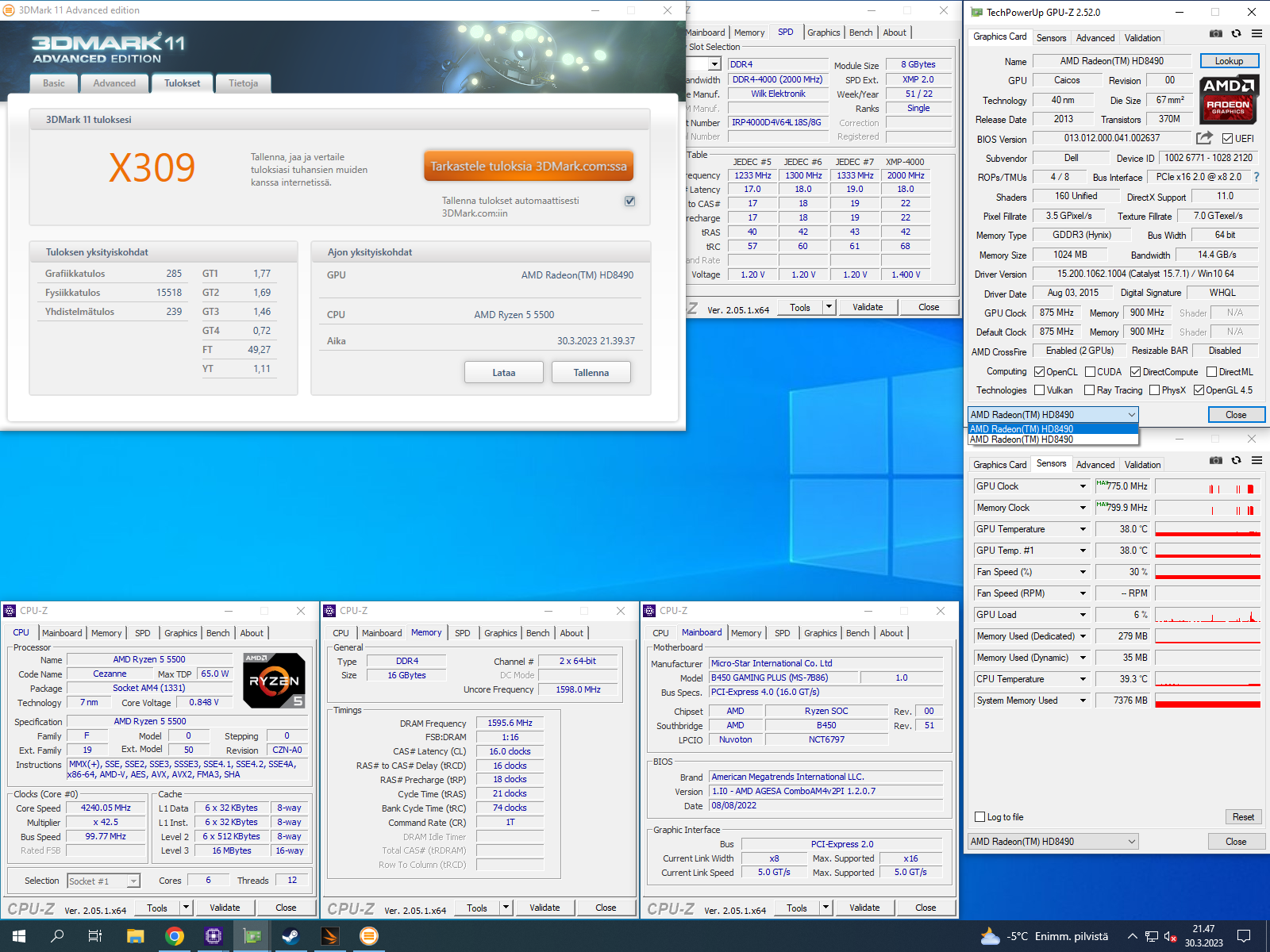Open Task View from the taskbar
1270x952 pixels.
95,936
